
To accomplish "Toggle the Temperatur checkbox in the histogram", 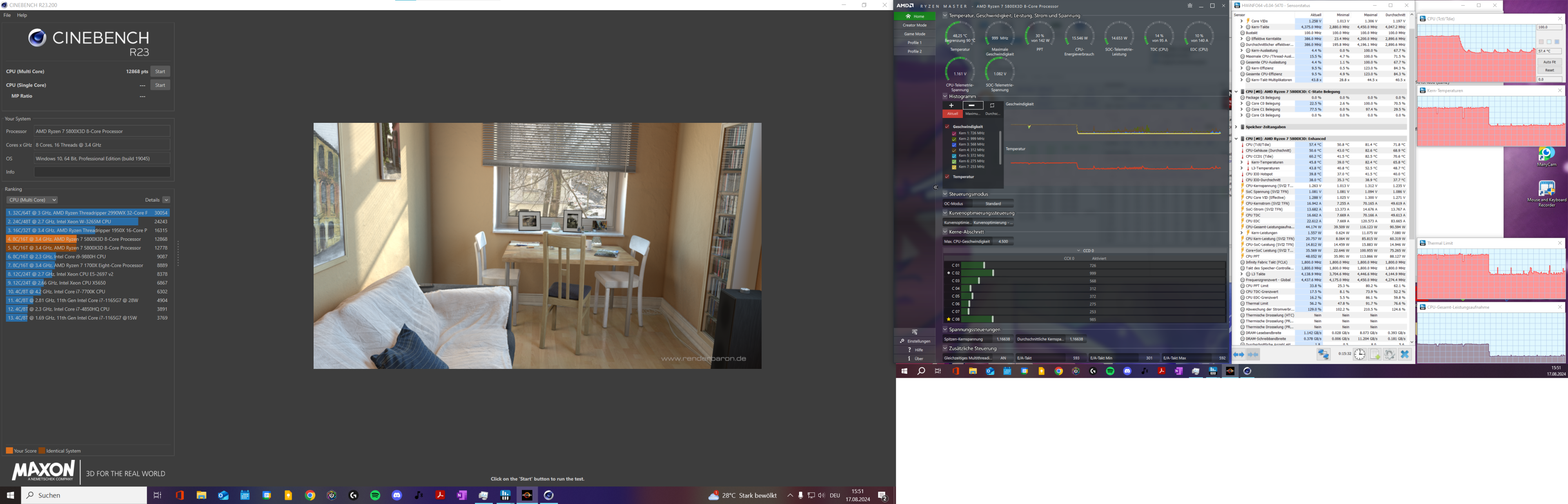I will tap(947, 177).
